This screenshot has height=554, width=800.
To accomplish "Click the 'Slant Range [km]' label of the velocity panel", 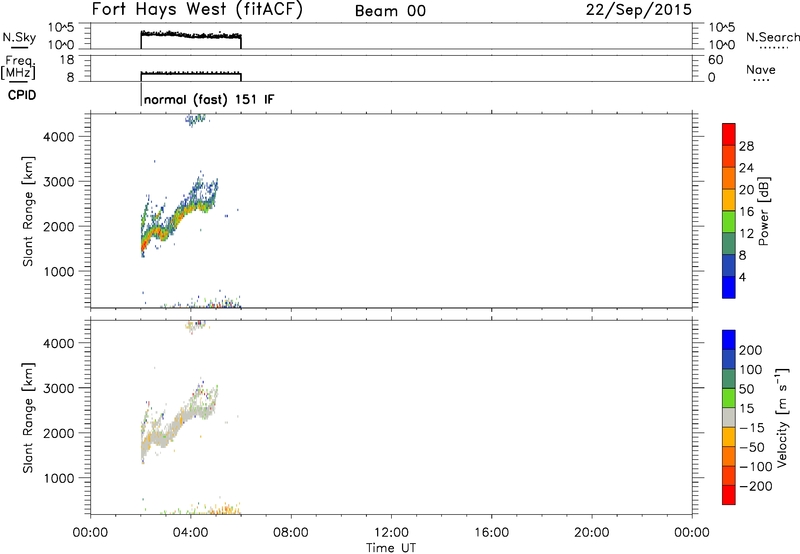I will 28,418.
